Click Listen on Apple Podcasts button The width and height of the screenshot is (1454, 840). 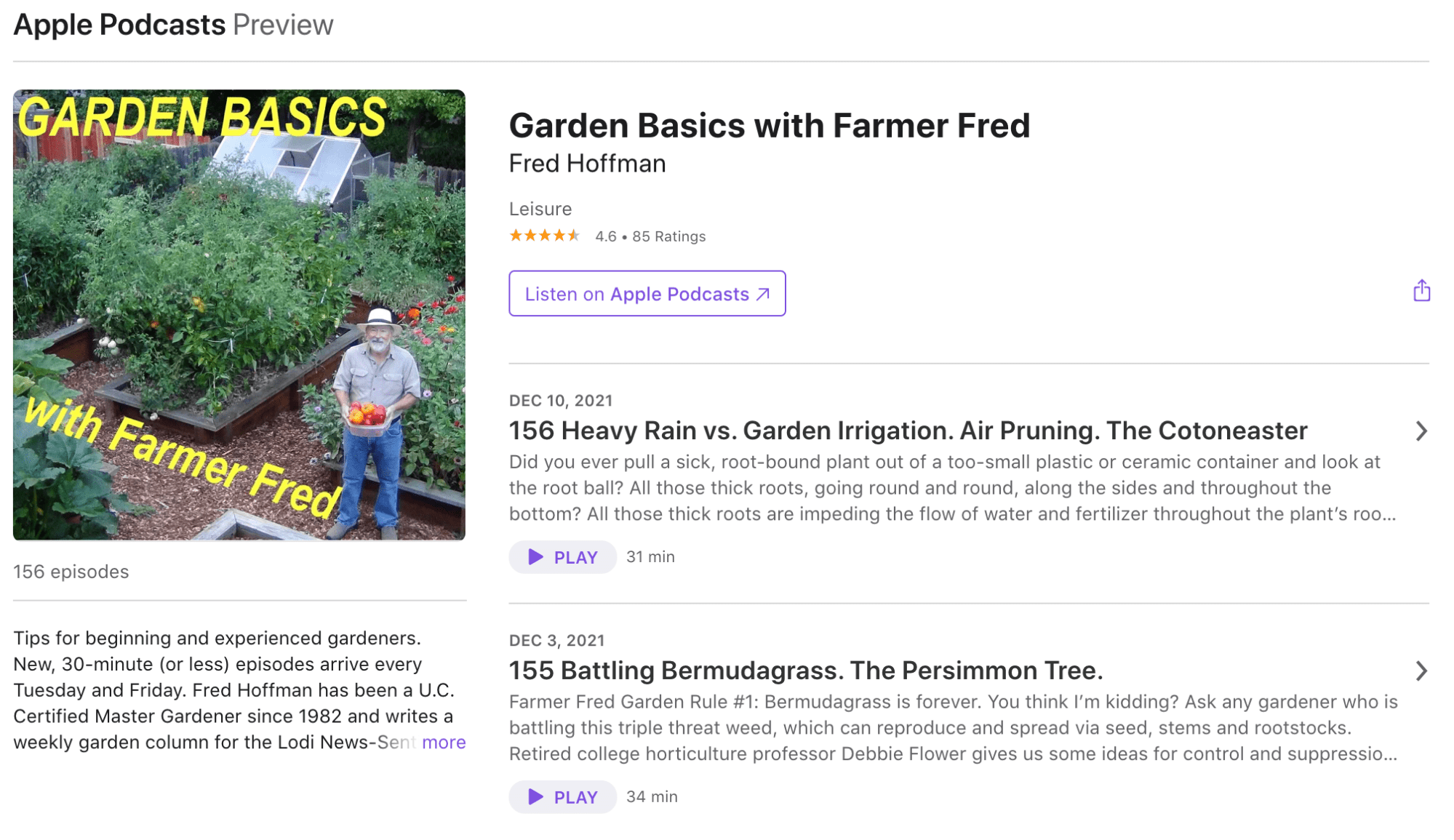[647, 294]
